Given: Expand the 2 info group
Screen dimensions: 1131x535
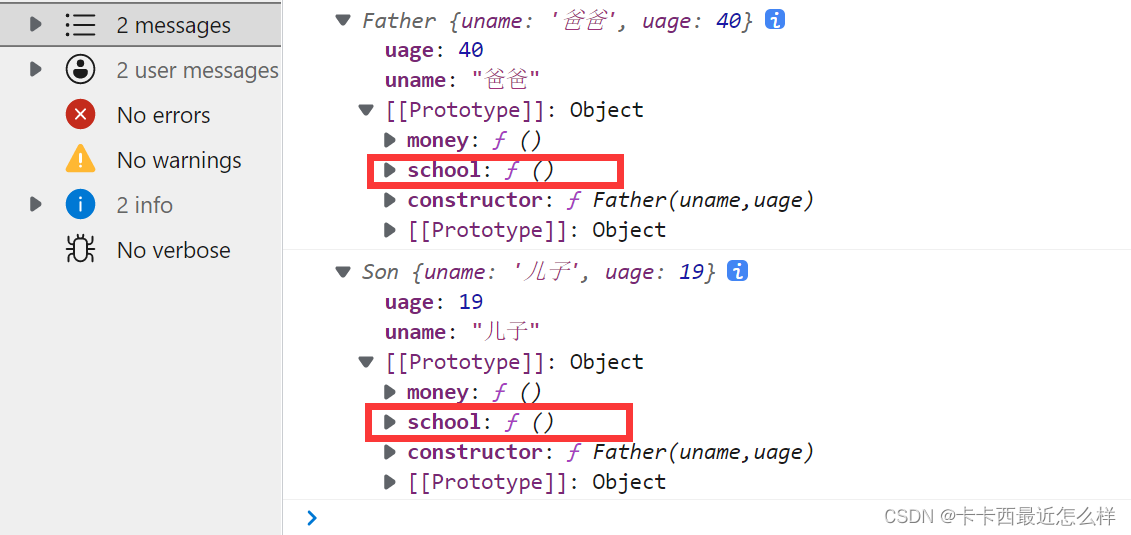Looking at the screenshot, I should 35,205.
